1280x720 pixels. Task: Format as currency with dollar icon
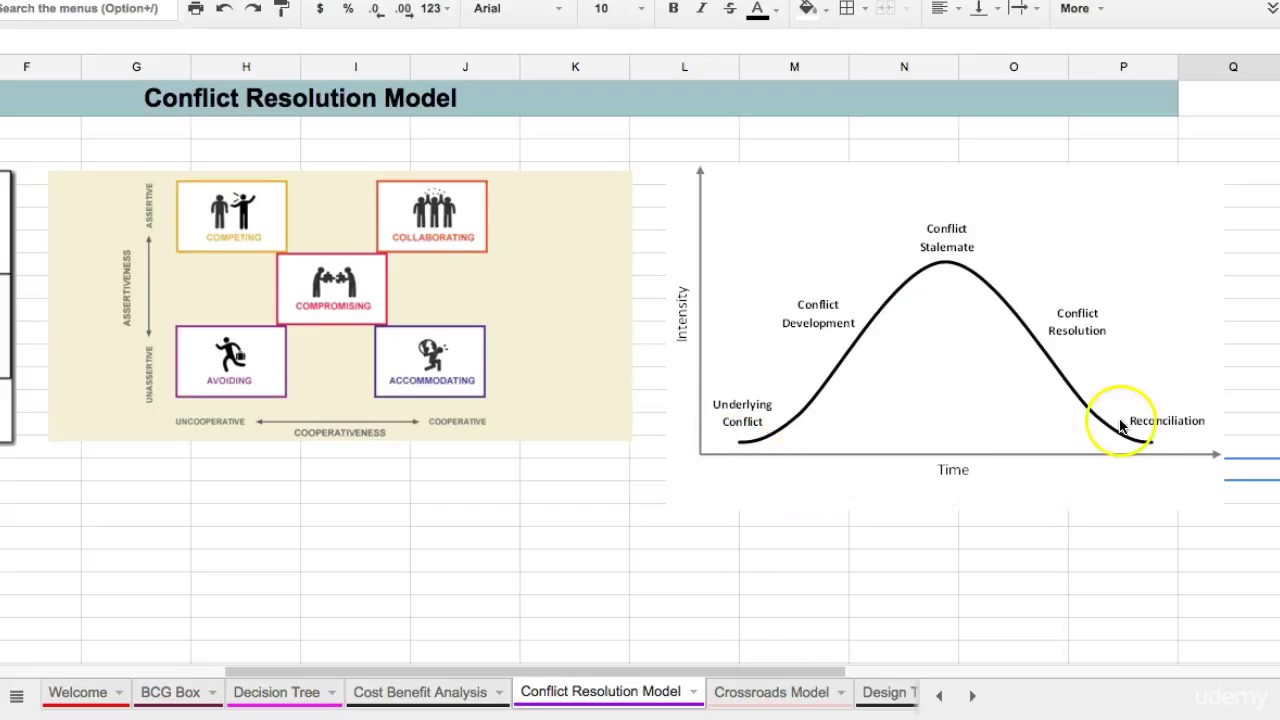[x=320, y=8]
